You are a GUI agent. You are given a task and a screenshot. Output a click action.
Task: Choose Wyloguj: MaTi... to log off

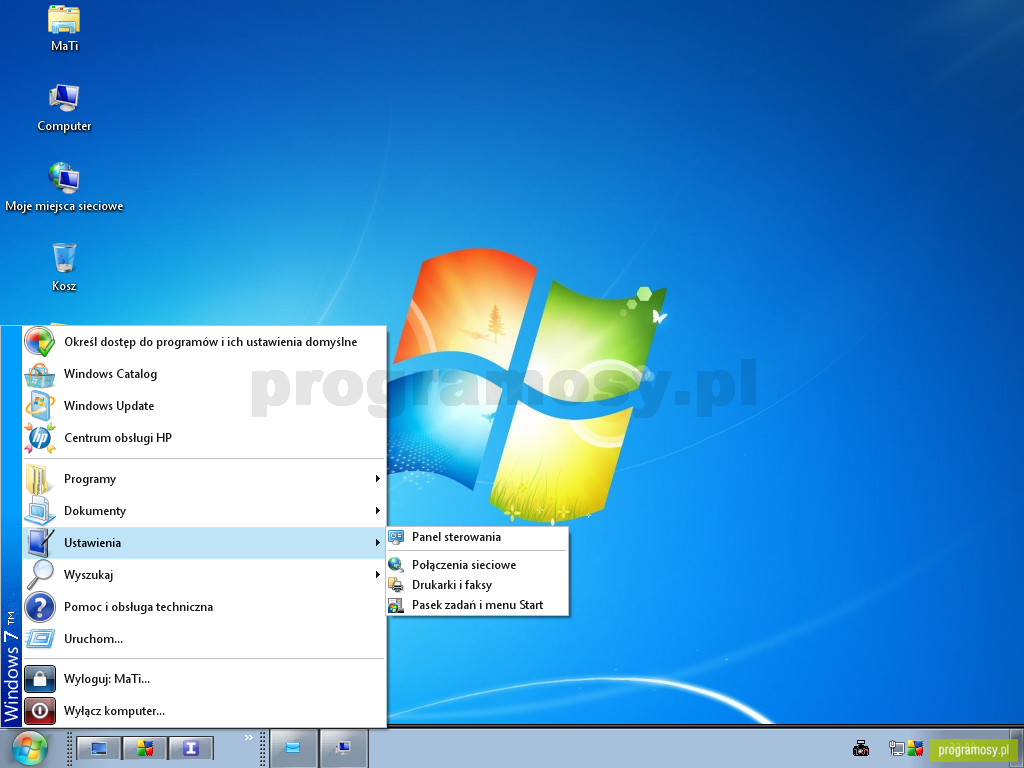click(x=204, y=679)
